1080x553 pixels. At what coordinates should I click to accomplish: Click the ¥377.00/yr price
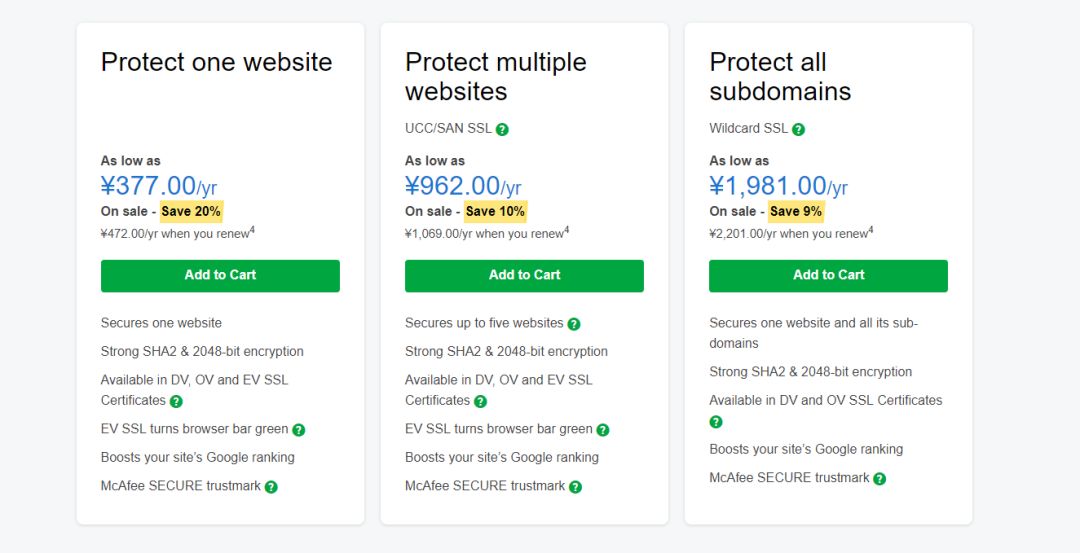click(159, 186)
